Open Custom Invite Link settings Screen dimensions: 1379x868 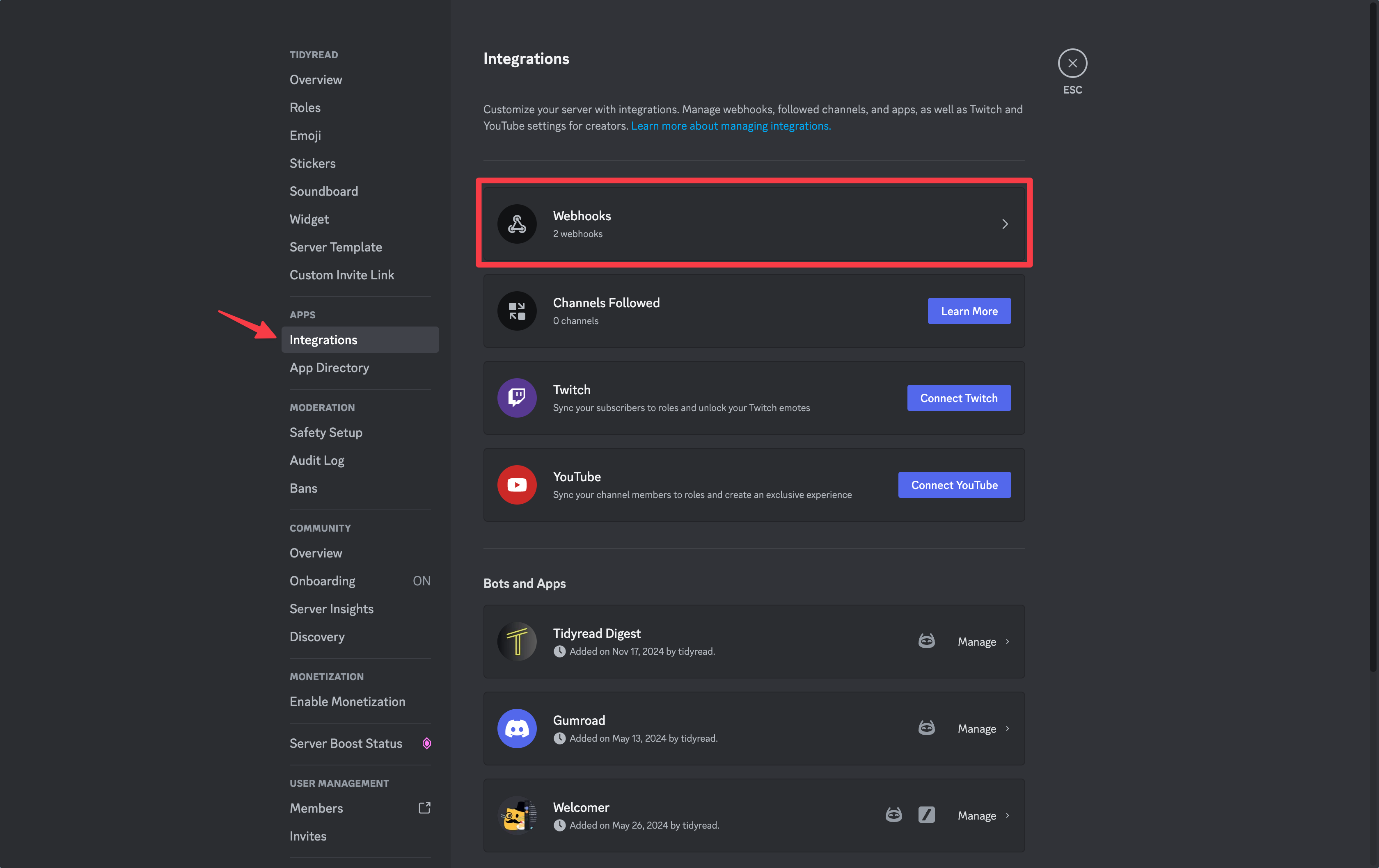coord(360,275)
